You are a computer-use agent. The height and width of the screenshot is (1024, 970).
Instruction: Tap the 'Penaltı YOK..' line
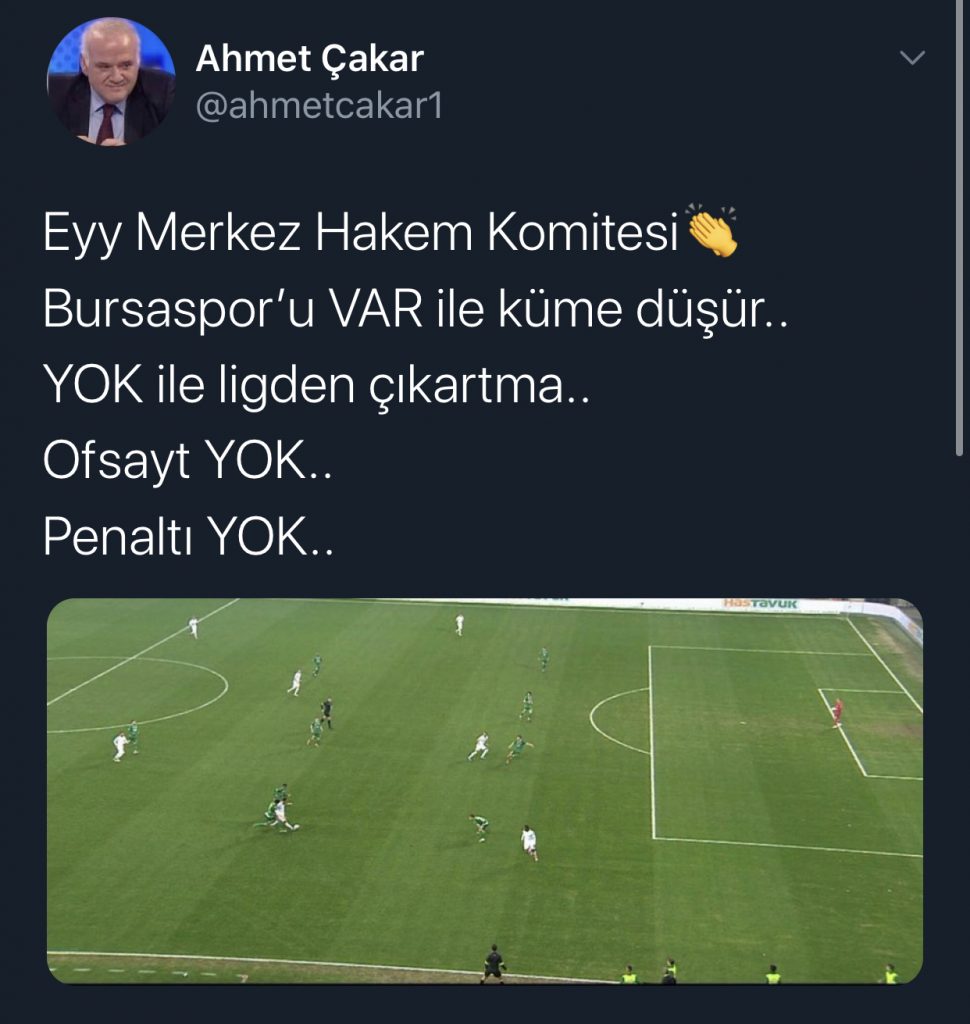(188, 537)
